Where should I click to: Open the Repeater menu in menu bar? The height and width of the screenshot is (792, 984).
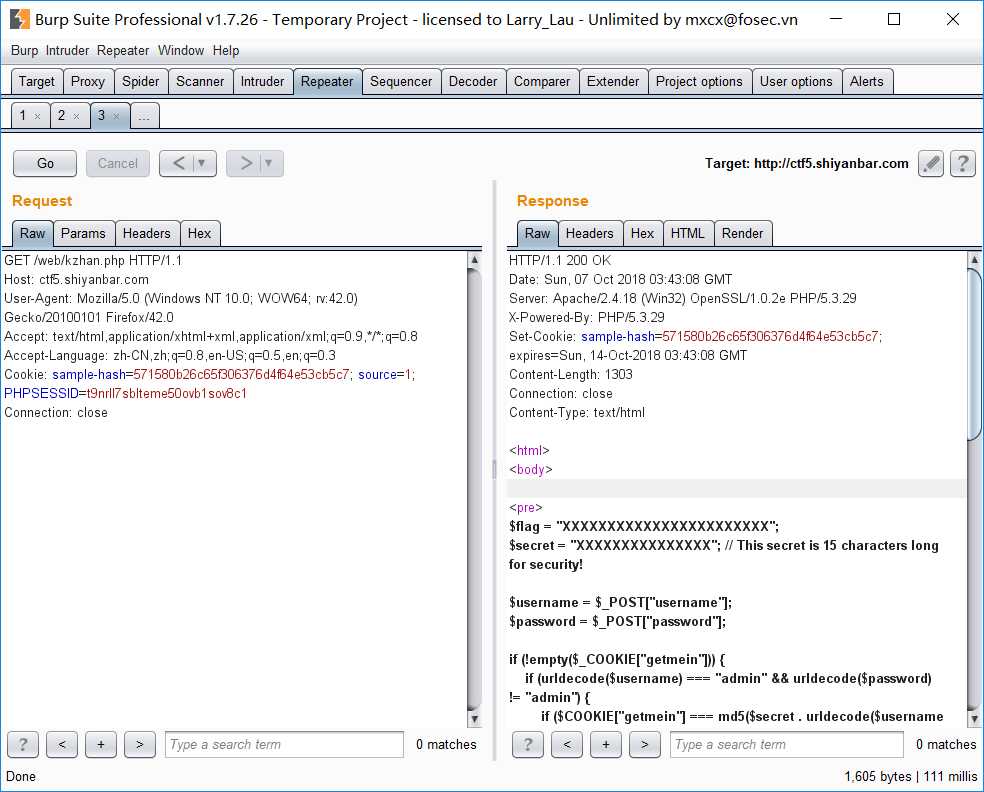click(123, 50)
